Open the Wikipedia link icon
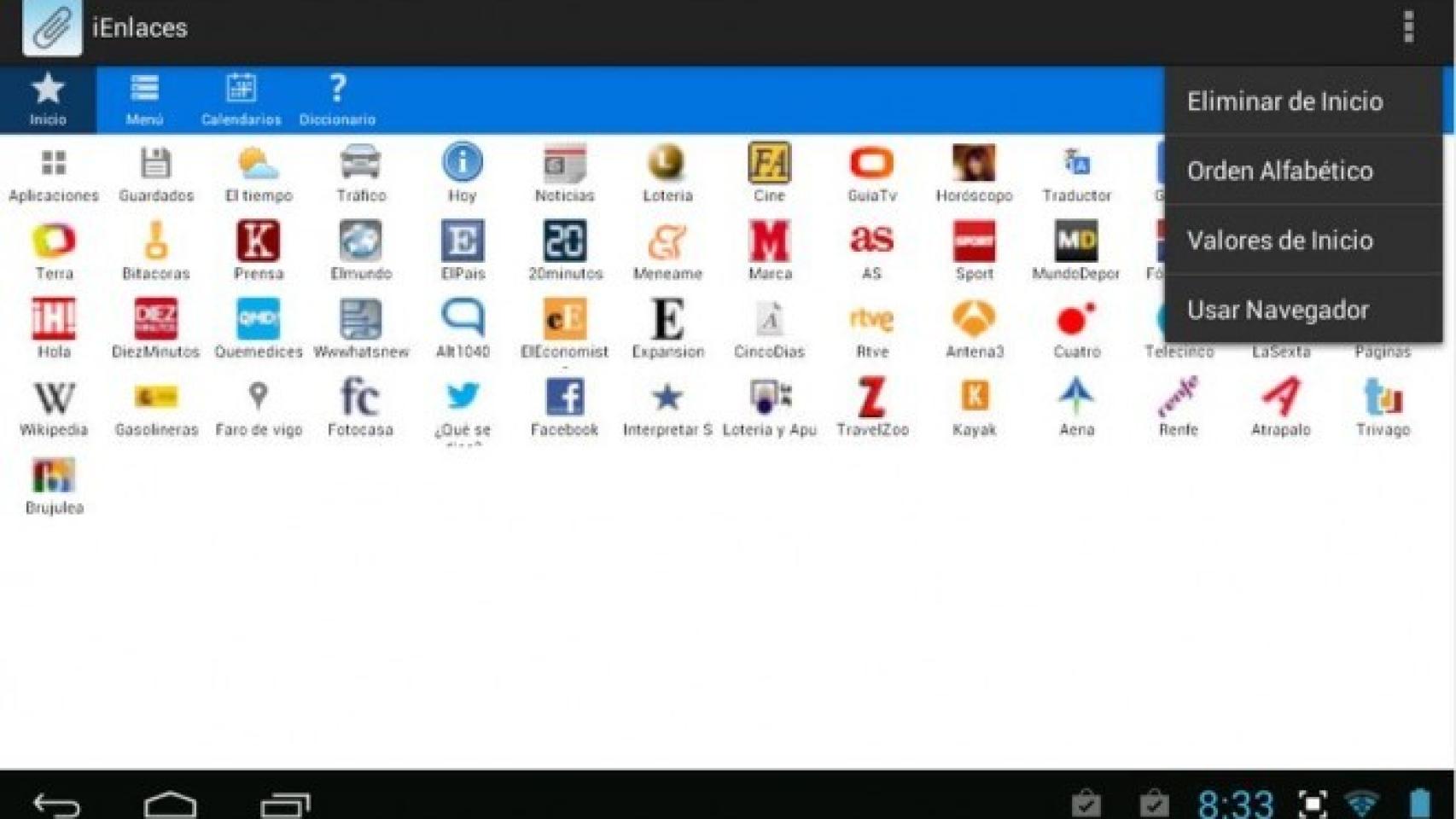This screenshot has width=1456, height=819. tap(54, 398)
